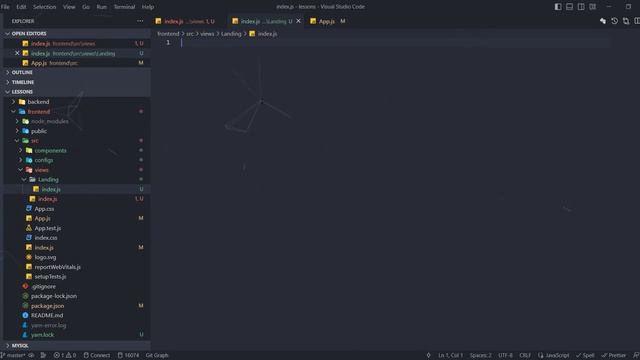Expand the Timeline section
Image resolution: width=640 pixels, height=360 pixels.
click(x=77, y=82)
